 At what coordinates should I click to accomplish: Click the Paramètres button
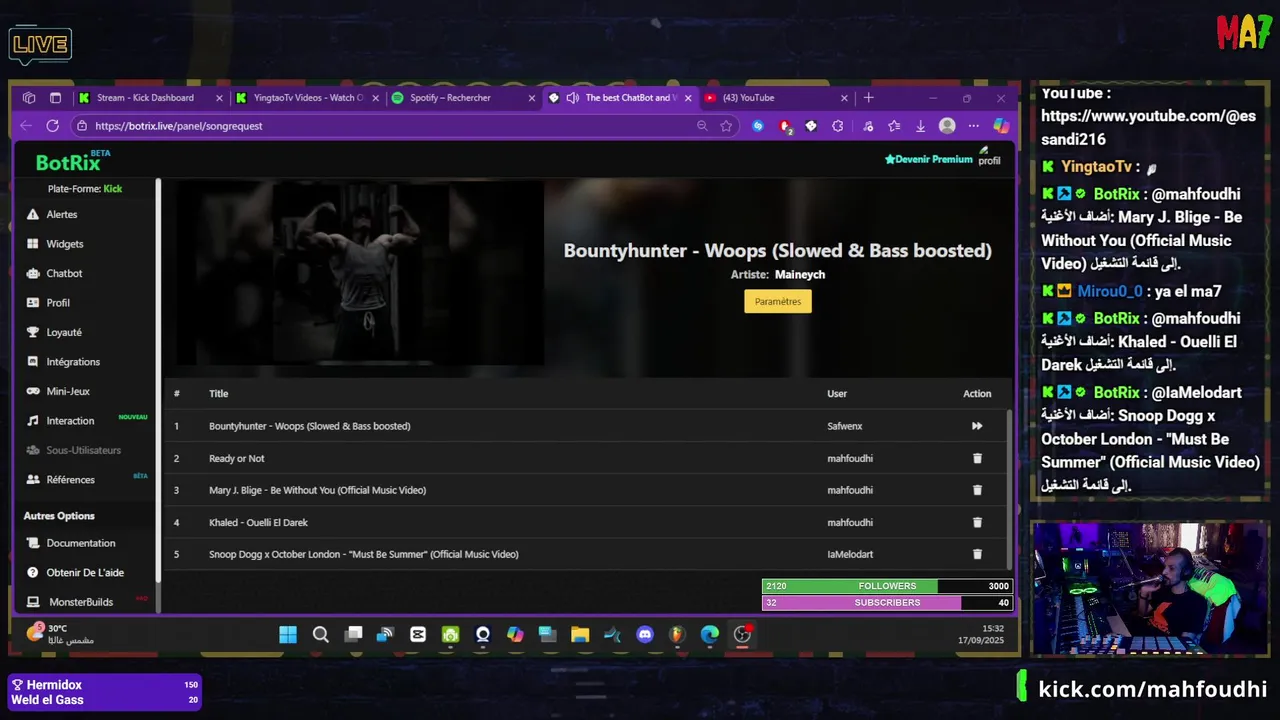(778, 301)
